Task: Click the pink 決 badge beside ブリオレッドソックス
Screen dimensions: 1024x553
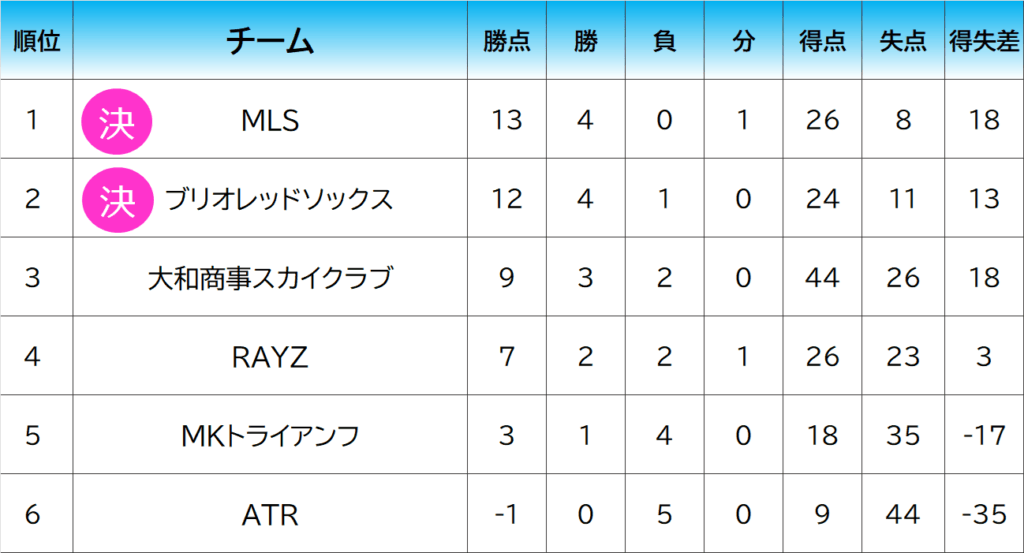Action: (x=117, y=200)
